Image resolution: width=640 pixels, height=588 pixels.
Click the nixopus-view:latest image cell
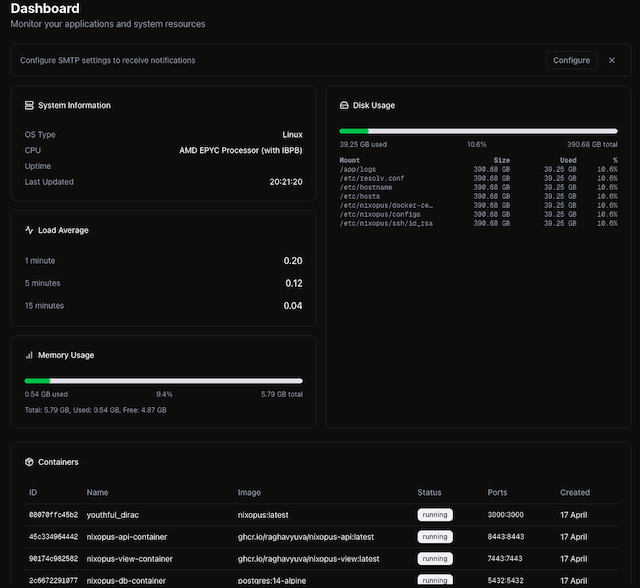[x=309, y=559]
